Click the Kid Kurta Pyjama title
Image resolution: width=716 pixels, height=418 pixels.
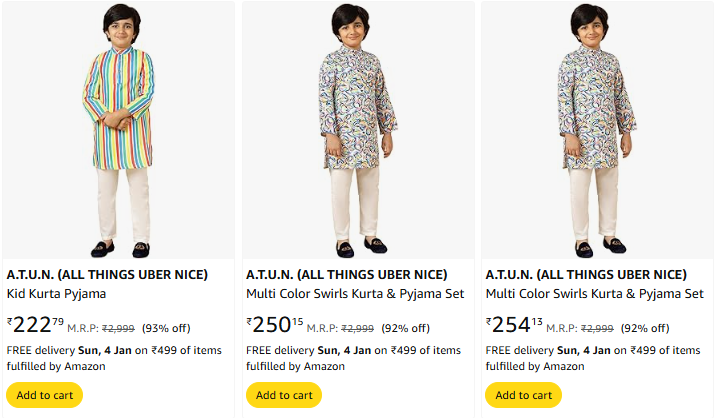[56, 294]
